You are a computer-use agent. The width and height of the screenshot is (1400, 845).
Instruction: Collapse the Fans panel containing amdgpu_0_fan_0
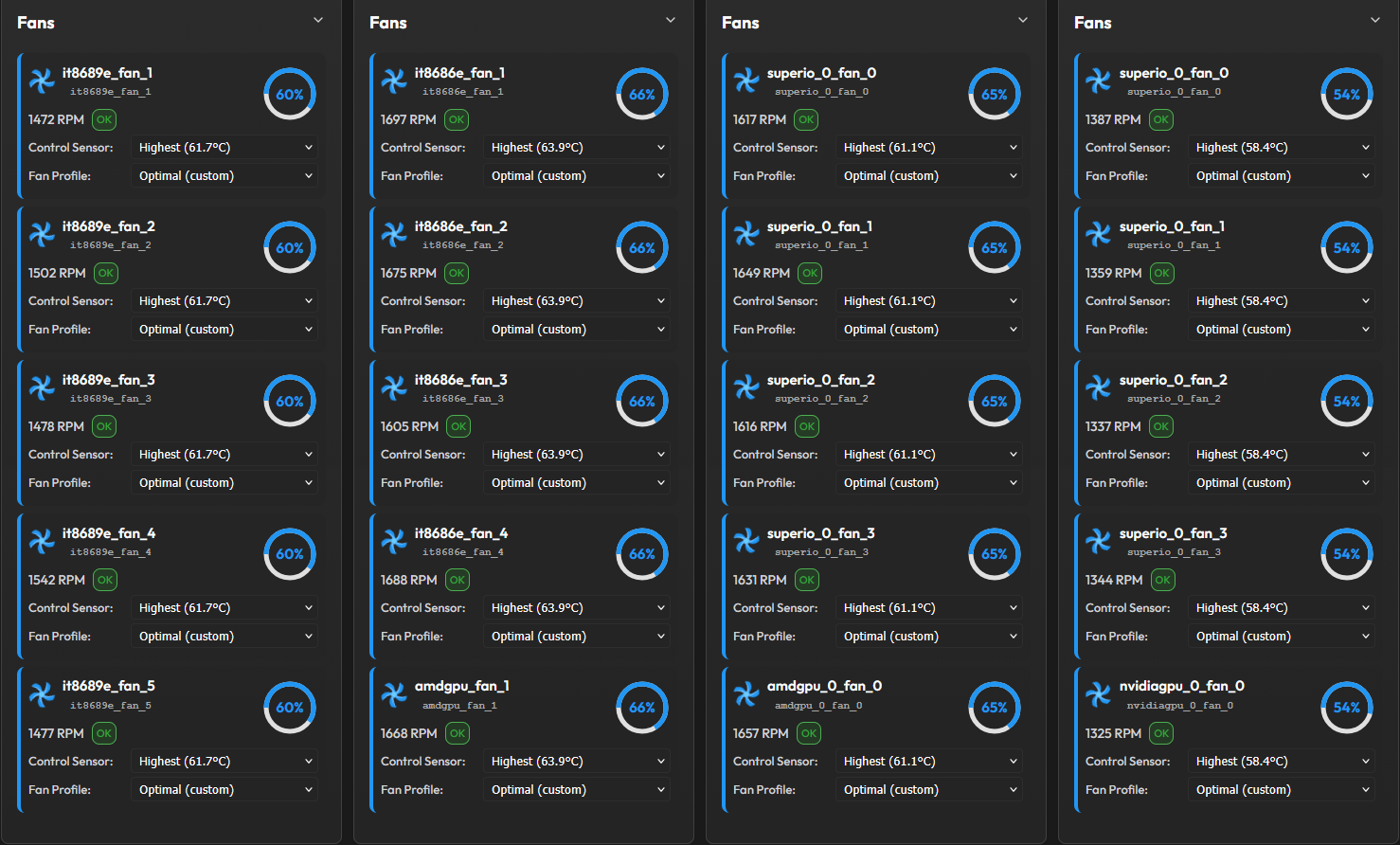[1023, 20]
